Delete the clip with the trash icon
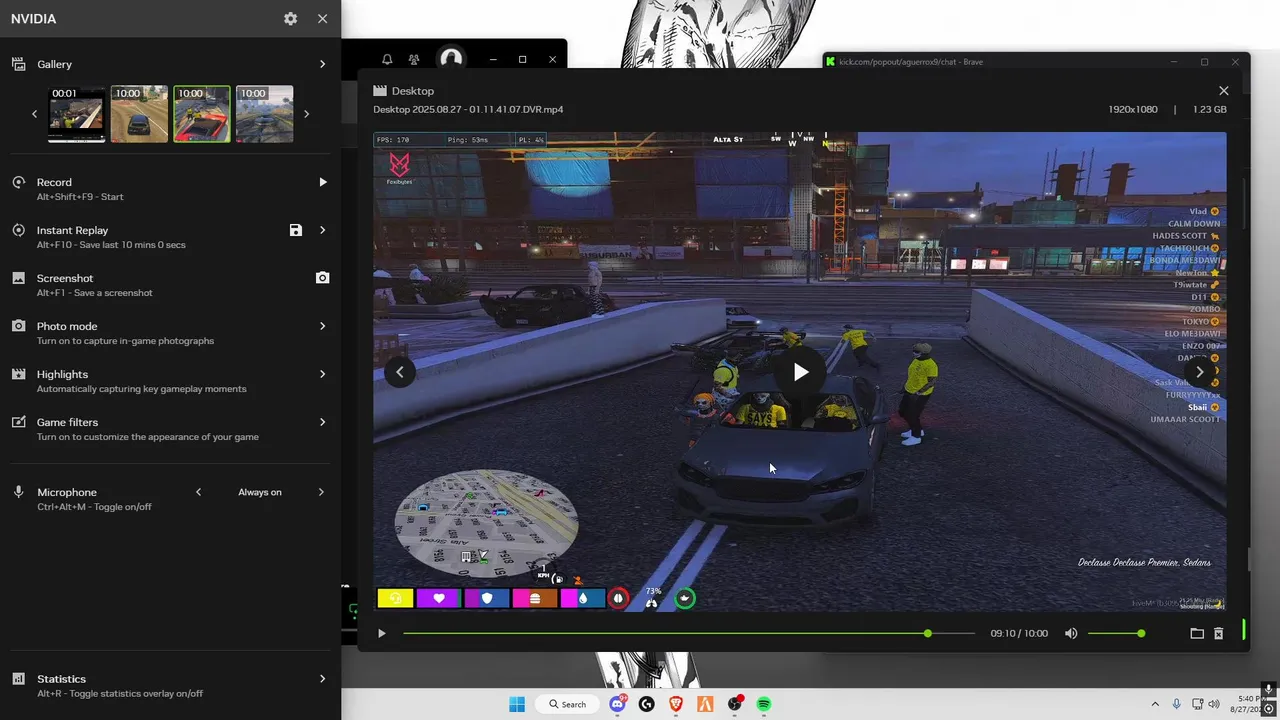 1218,633
